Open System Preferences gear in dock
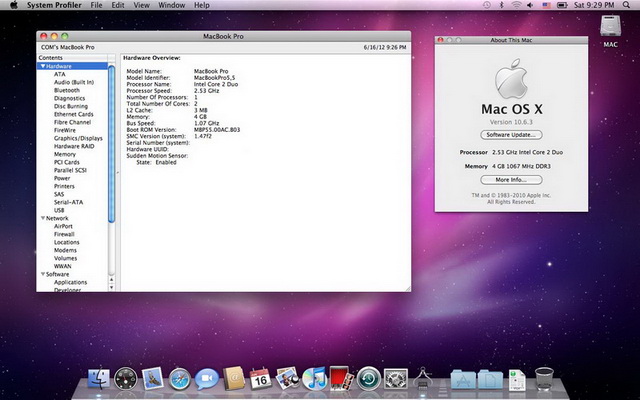 coord(395,378)
